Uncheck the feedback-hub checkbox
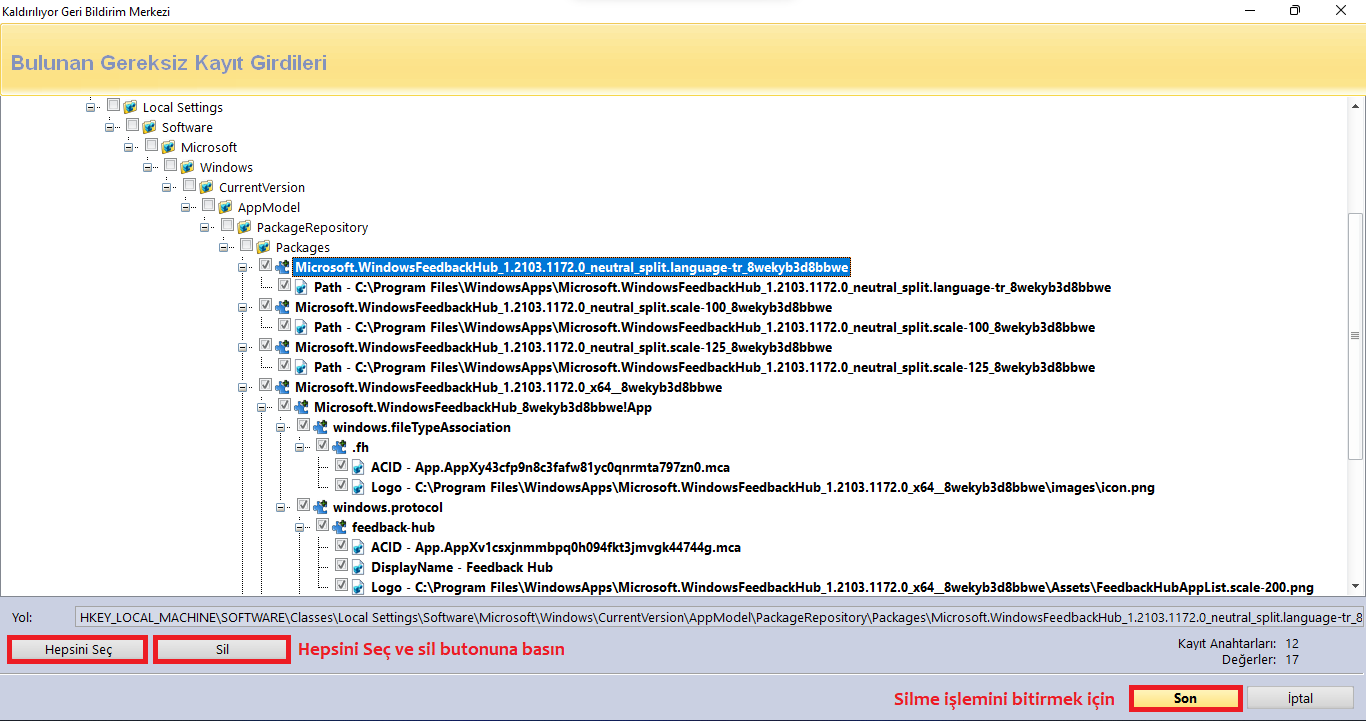 click(x=322, y=526)
